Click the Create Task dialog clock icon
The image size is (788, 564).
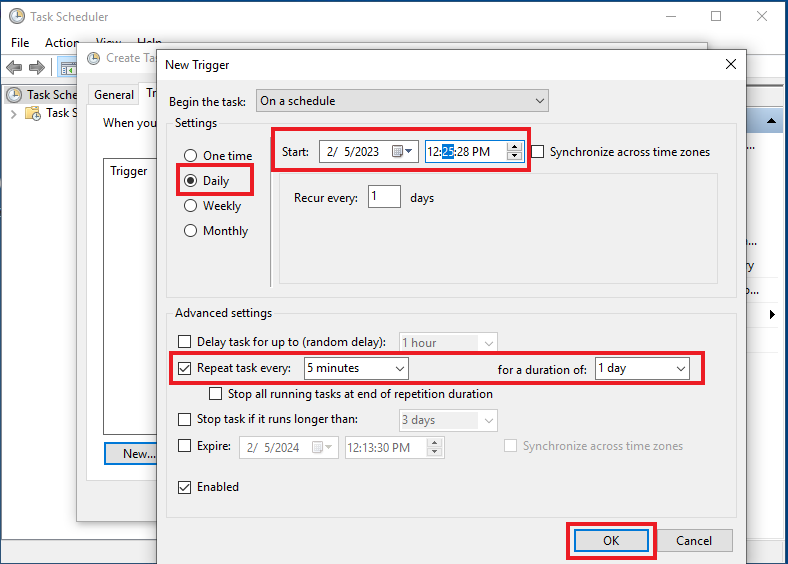95,58
